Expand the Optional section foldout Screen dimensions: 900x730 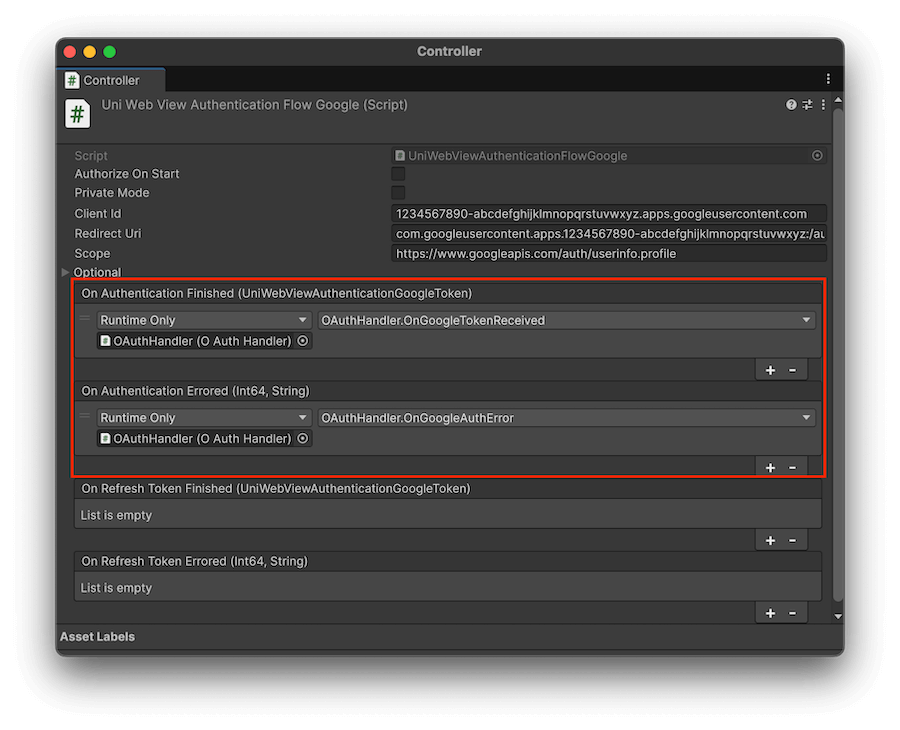(x=67, y=272)
